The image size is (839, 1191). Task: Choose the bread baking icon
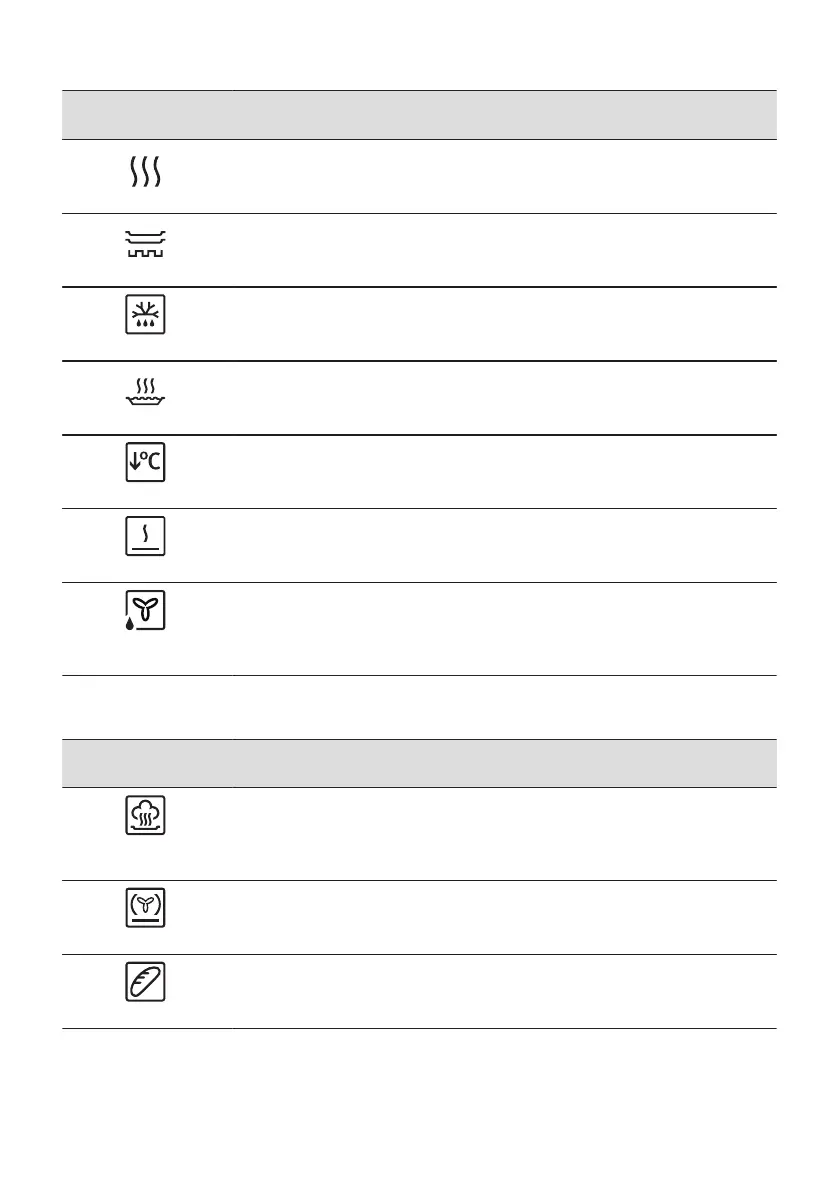[x=146, y=983]
